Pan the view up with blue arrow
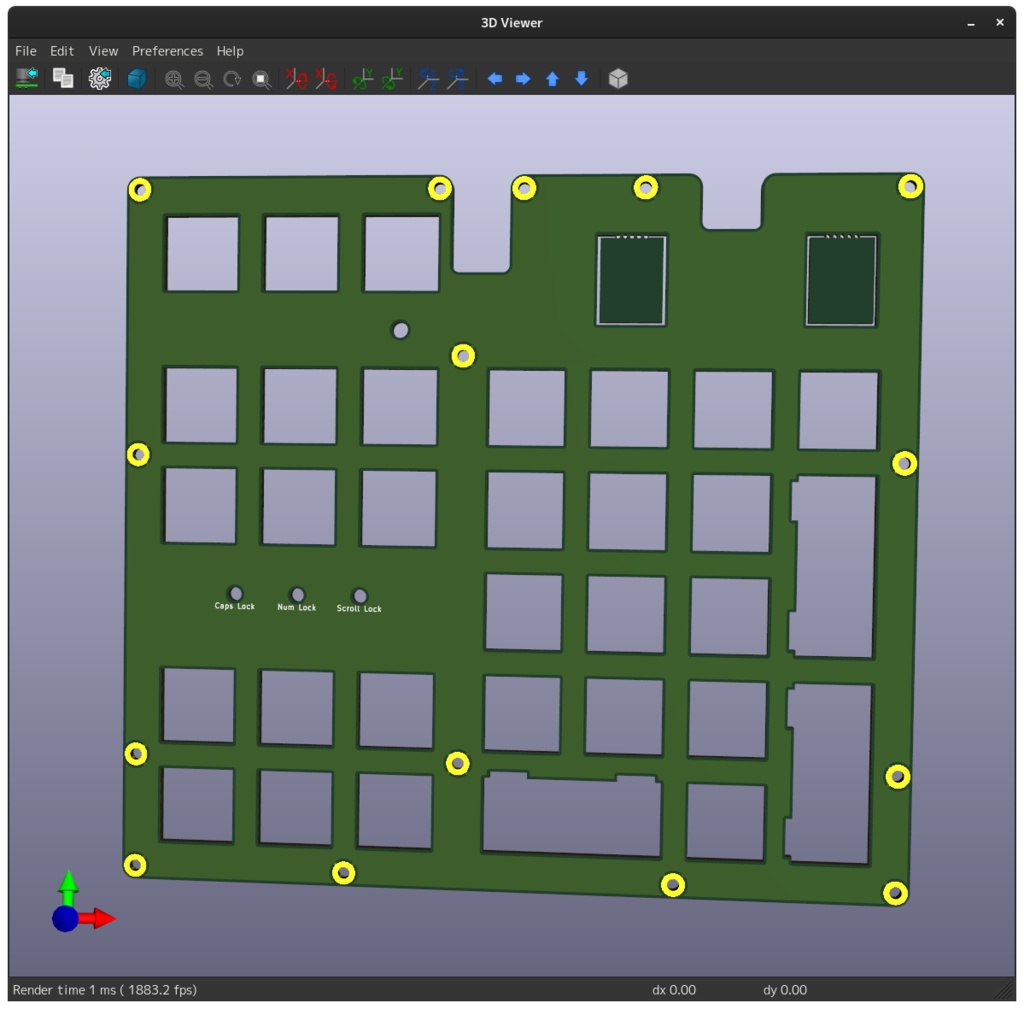 [x=552, y=79]
